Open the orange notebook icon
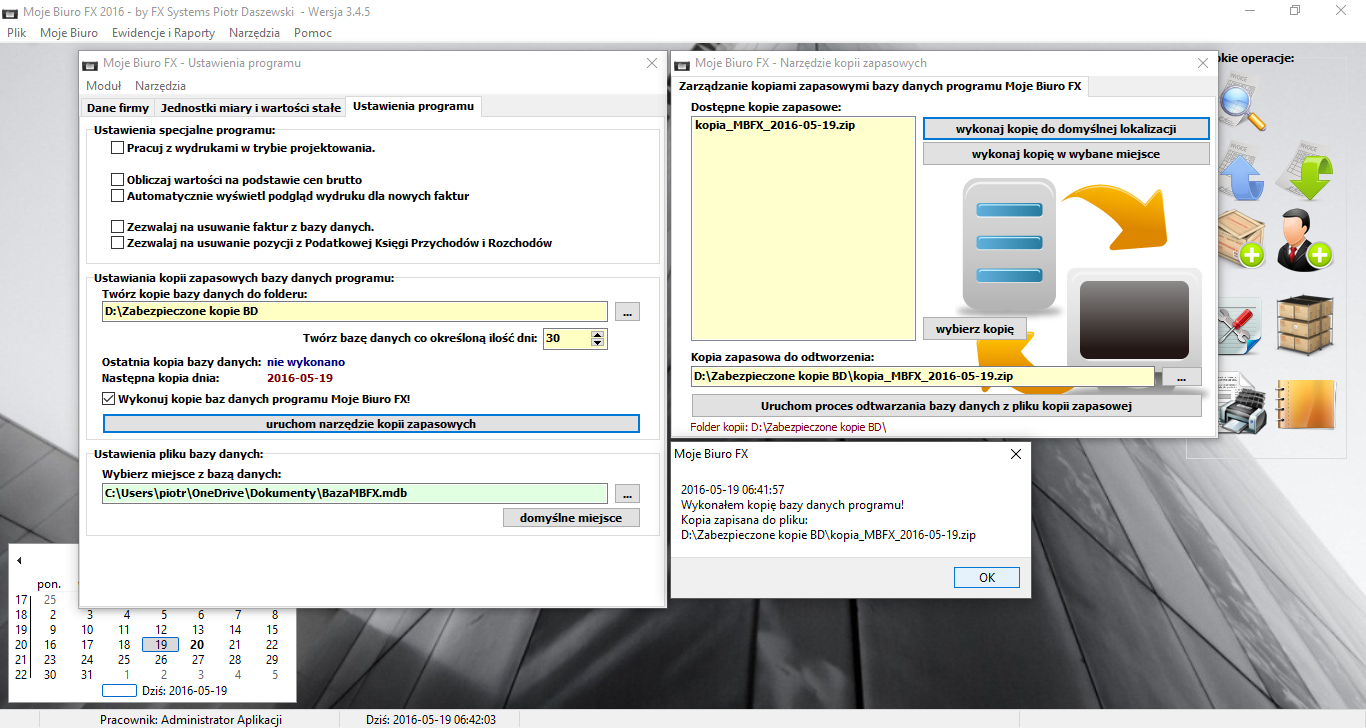This screenshot has width=1366, height=728. (1306, 405)
